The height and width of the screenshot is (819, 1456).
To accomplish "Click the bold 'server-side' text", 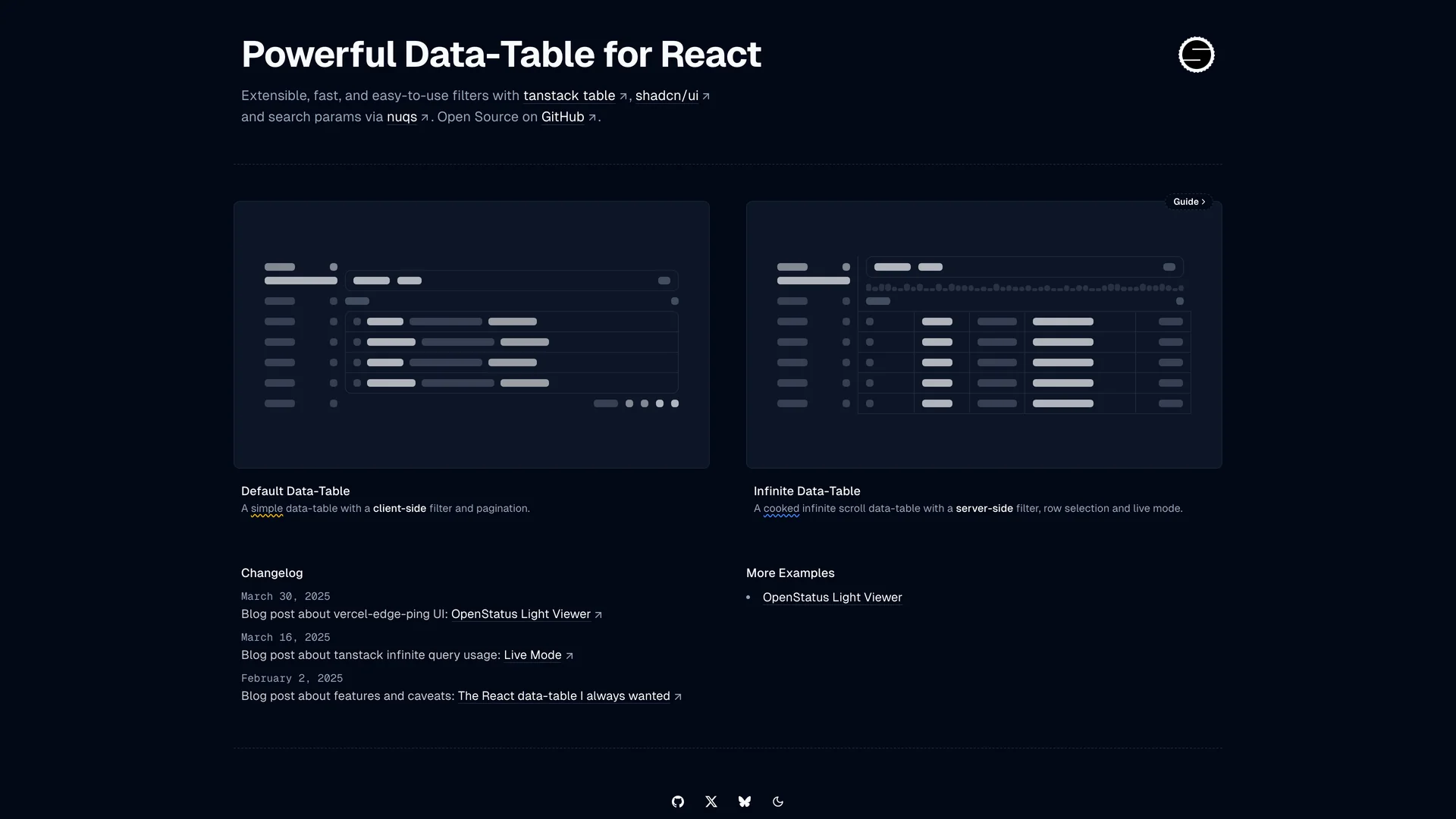I will tap(984, 509).
